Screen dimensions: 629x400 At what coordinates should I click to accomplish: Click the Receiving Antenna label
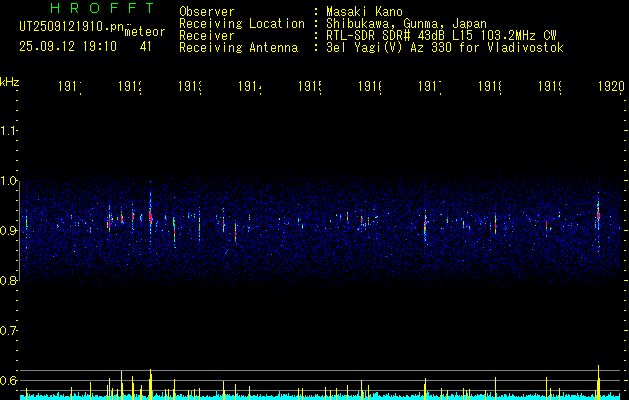click(x=239, y=48)
